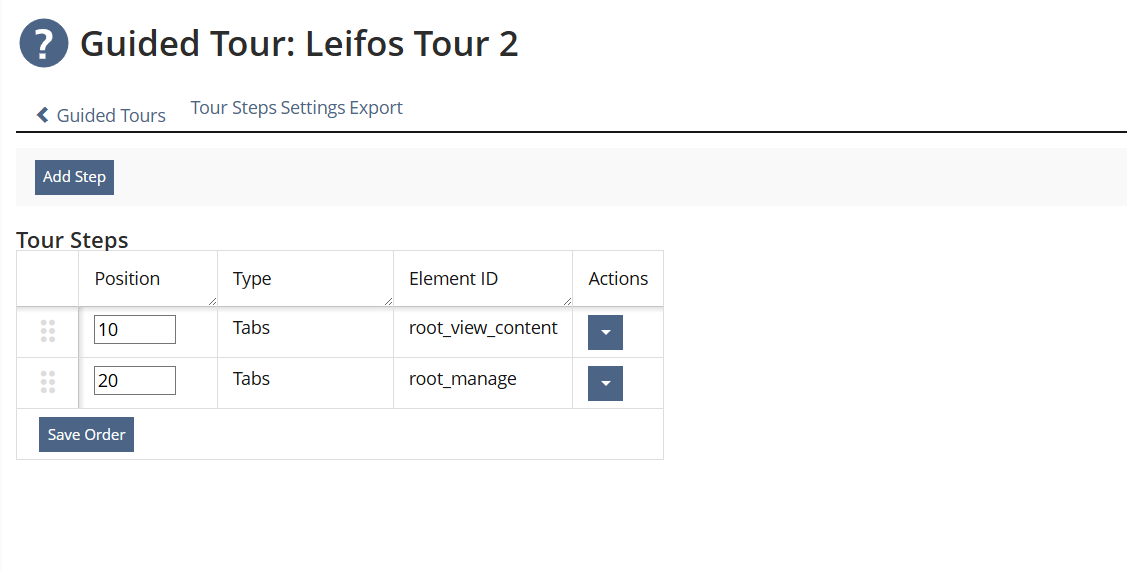Click the Position column header
Image resolution: width=1140 pixels, height=572 pixels.
pyautogui.click(x=127, y=279)
